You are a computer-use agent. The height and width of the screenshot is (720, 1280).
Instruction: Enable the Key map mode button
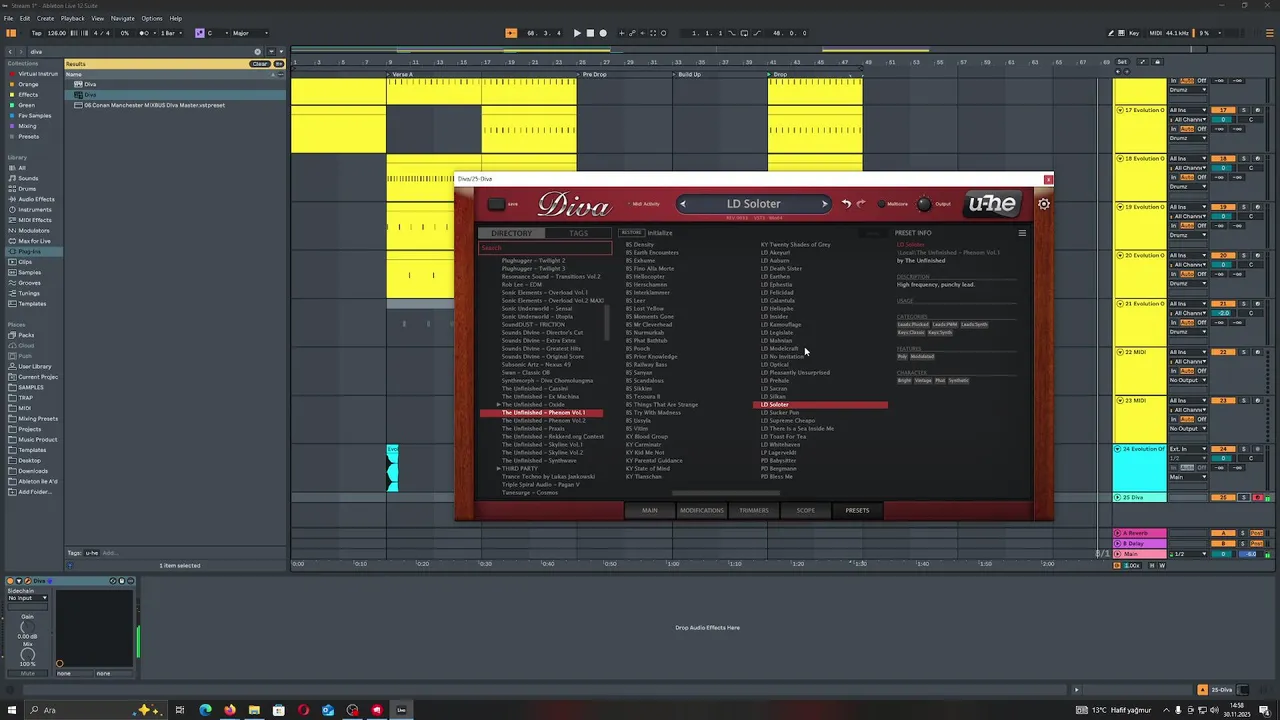point(1134,33)
